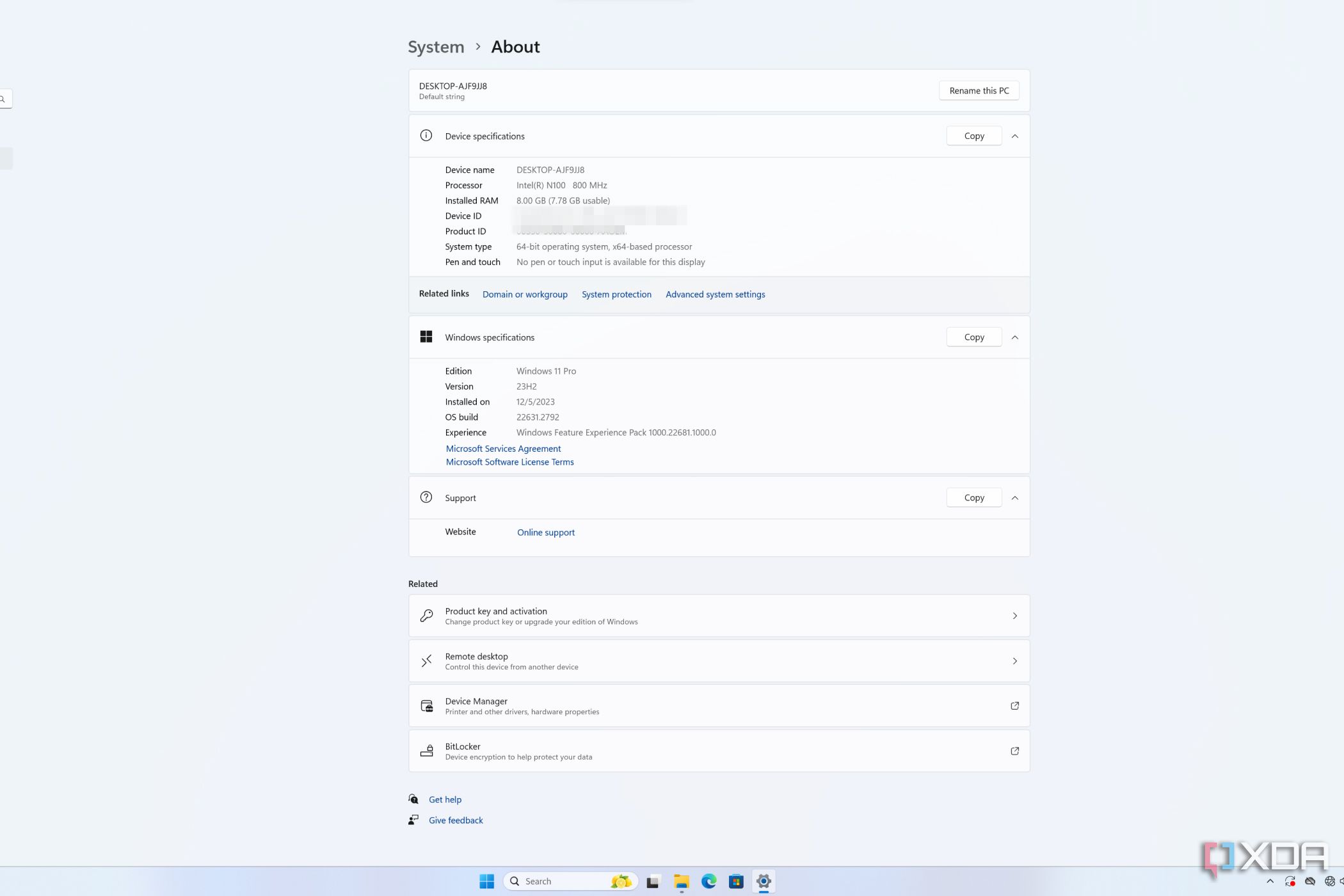Viewport: 1344px width, 896px height.
Task: Collapse the Support section
Action: click(1014, 498)
